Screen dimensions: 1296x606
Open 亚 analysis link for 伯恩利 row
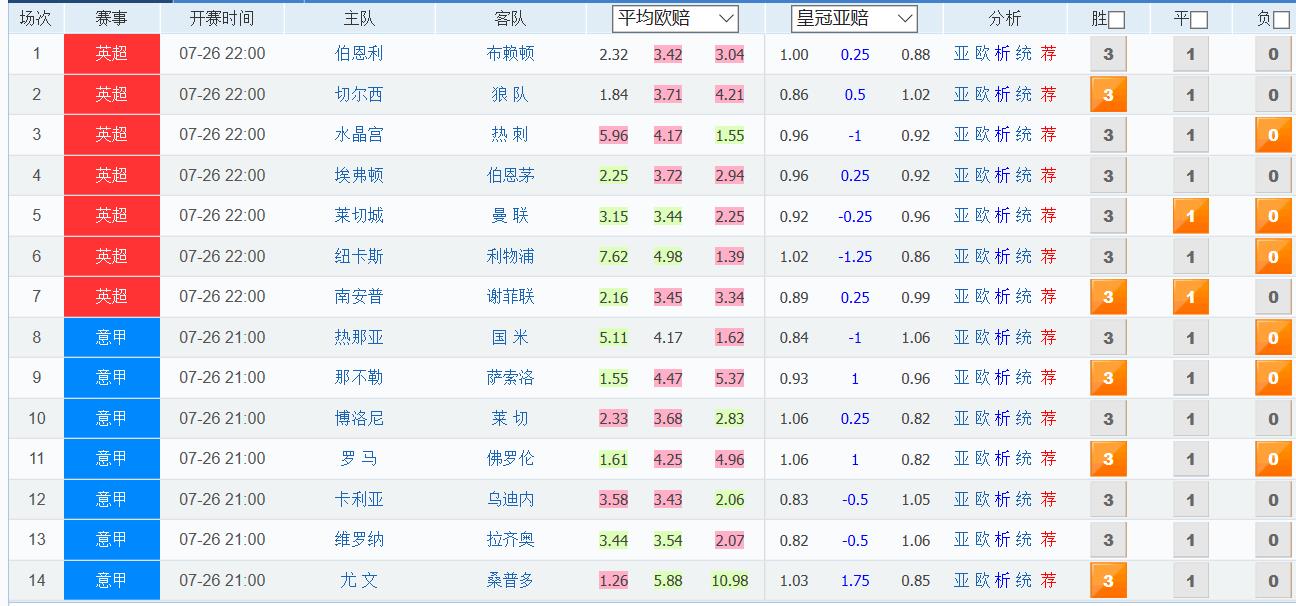961,54
